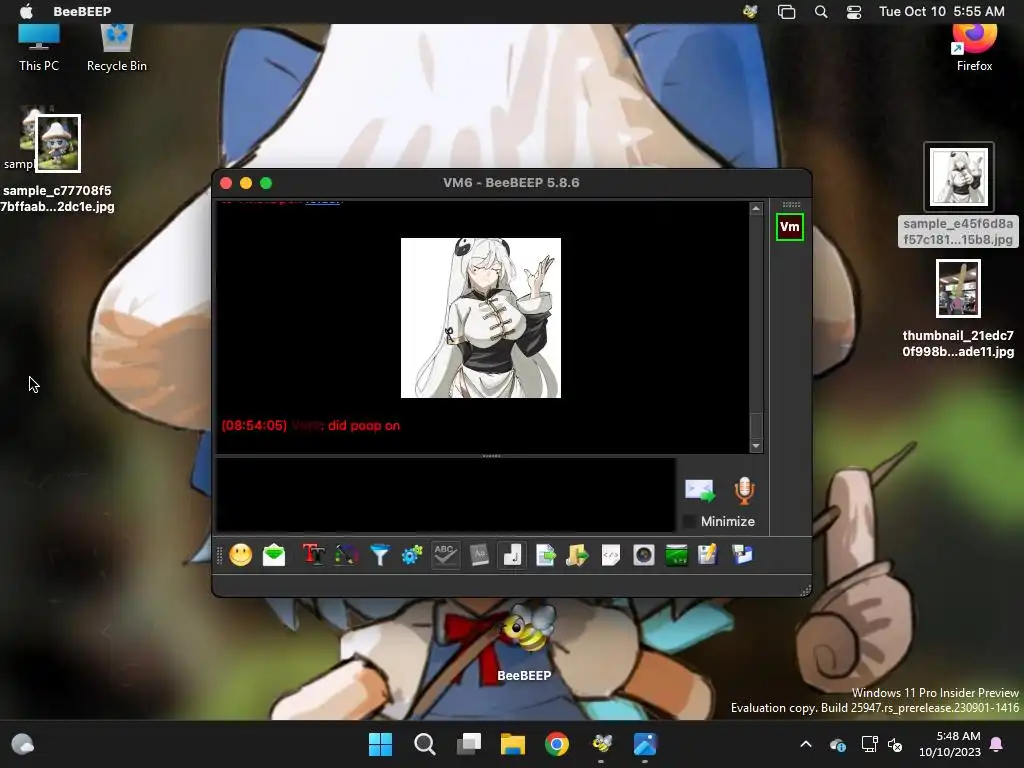This screenshot has height=768, width=1024.
Task: Save chat with notepad pencil icon
Action: [709, 555]
